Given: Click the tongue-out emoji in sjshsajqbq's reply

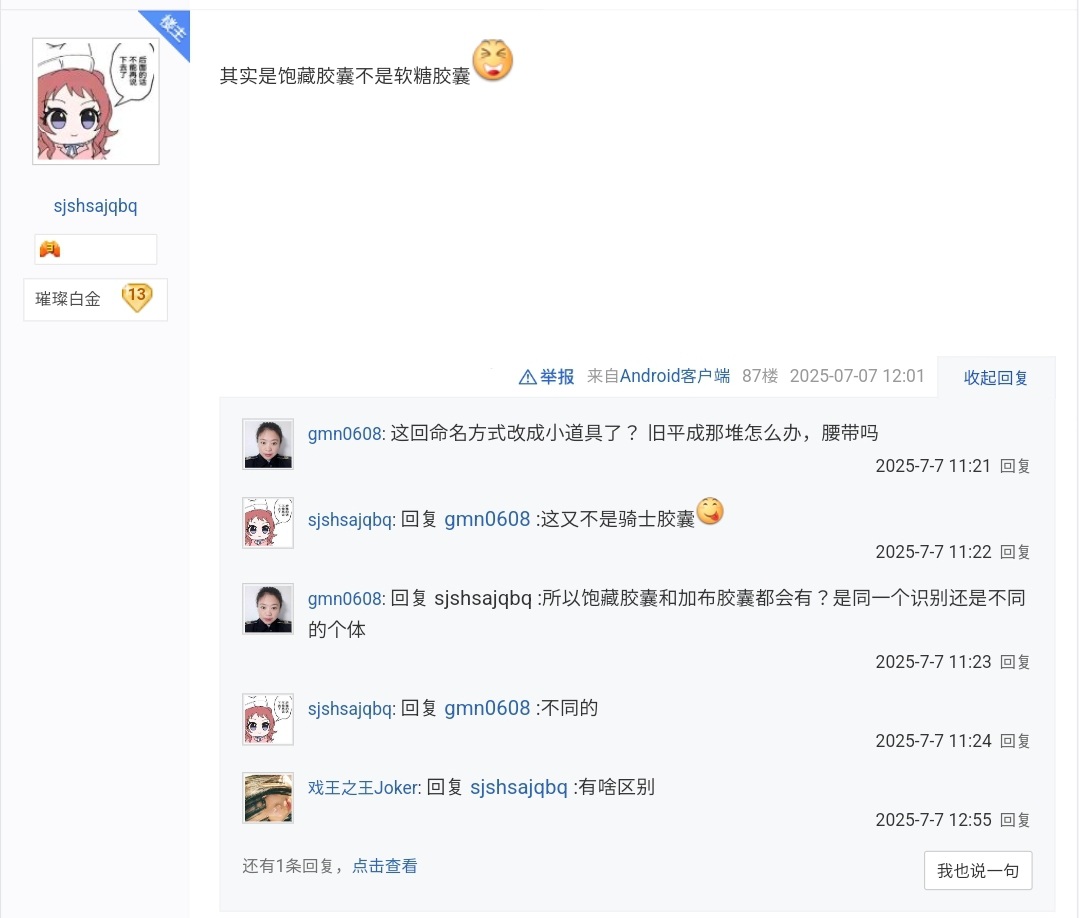Looking at the screenshot, I should (710, 511).
